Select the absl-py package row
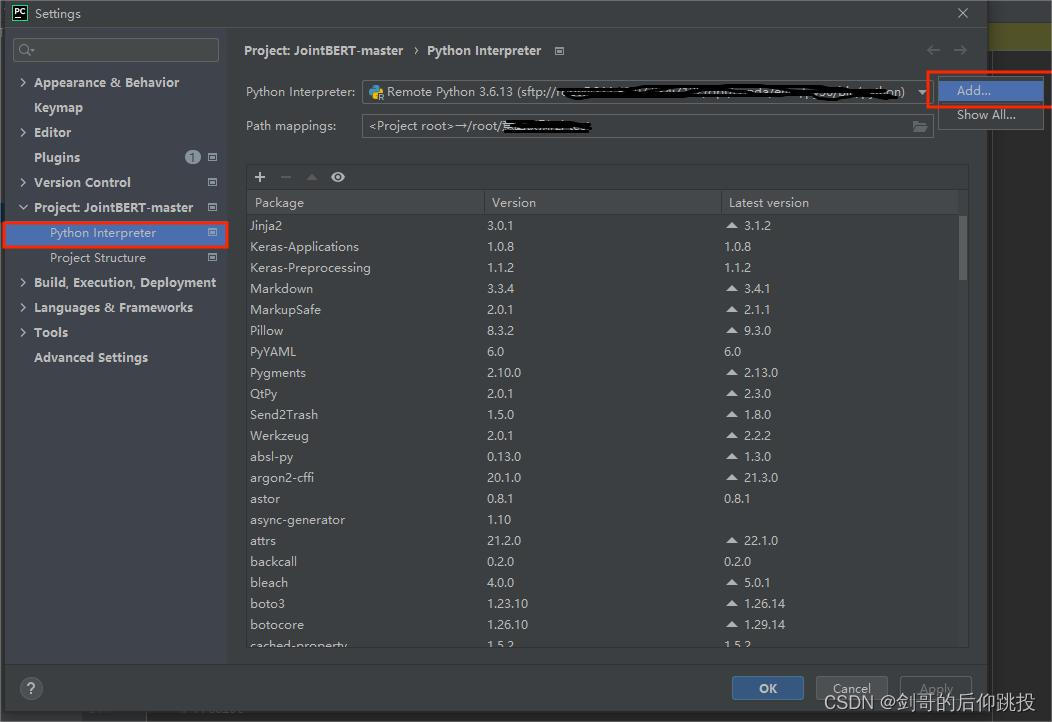The image size is (1052, 722). (x=602, y=456)
